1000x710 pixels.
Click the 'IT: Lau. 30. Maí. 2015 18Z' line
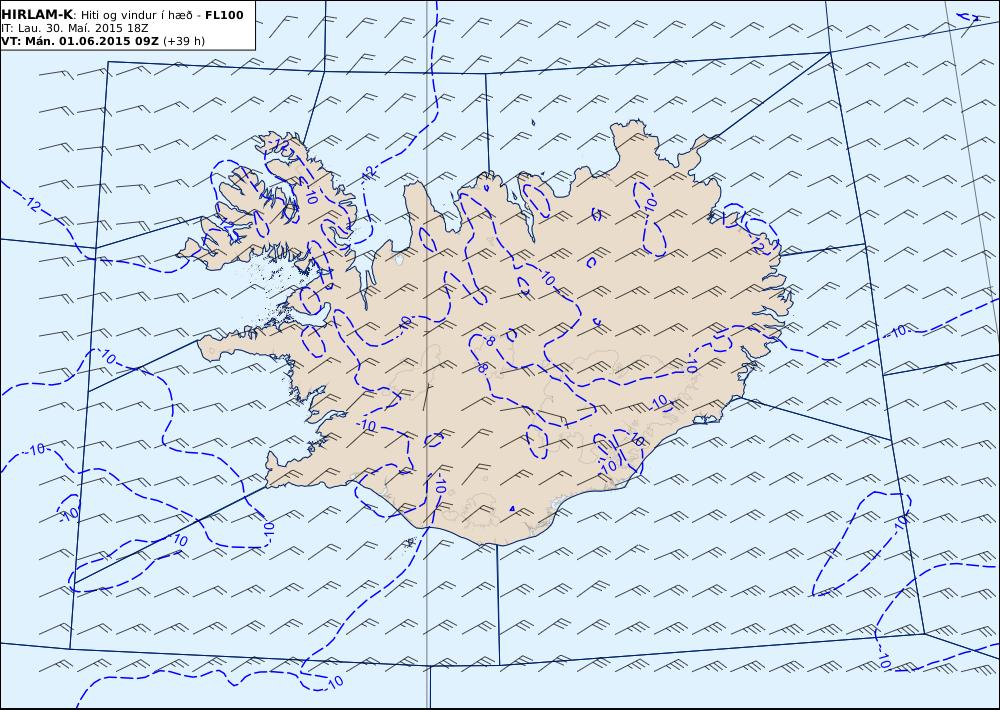(75, 28)
